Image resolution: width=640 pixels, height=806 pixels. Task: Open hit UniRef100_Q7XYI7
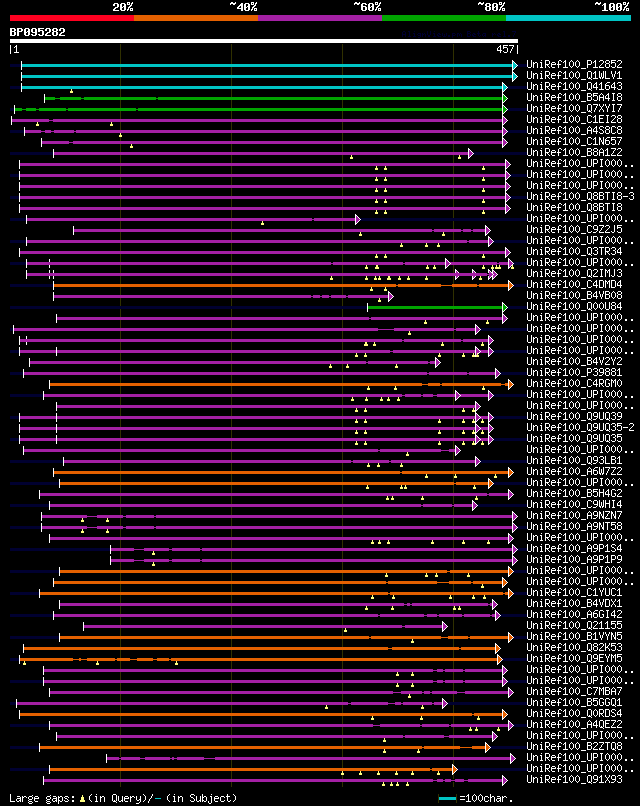point(574,108)
